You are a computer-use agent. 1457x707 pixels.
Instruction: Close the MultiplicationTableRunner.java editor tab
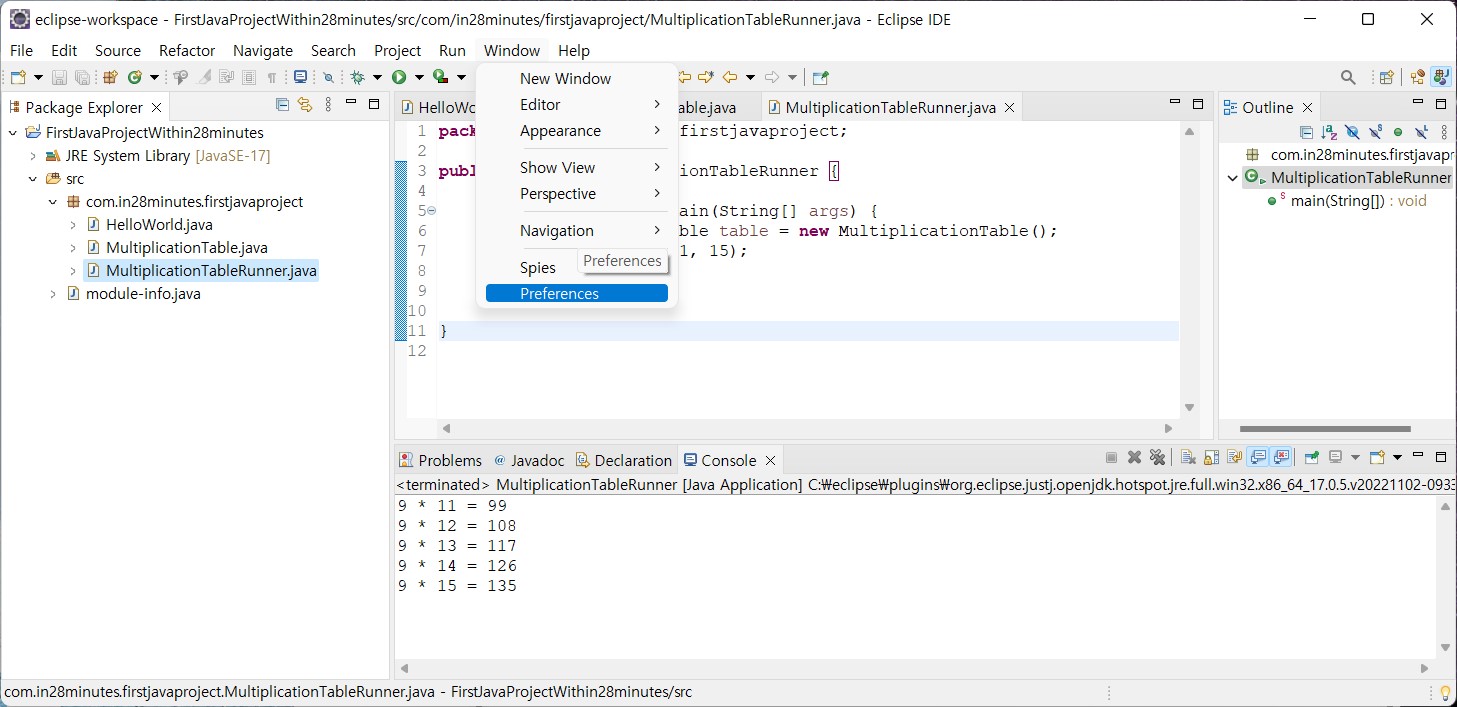pos(1009,108)
